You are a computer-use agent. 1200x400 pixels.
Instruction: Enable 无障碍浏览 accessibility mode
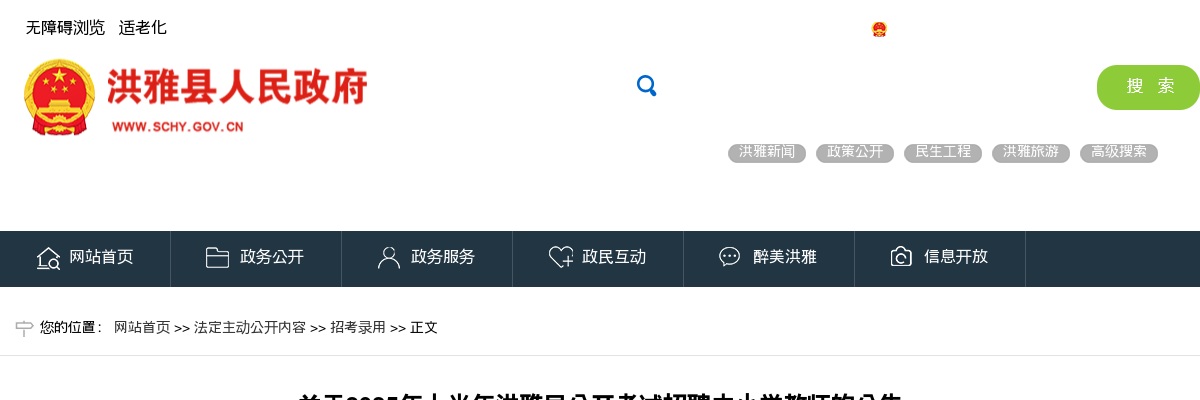pos(65,28)
